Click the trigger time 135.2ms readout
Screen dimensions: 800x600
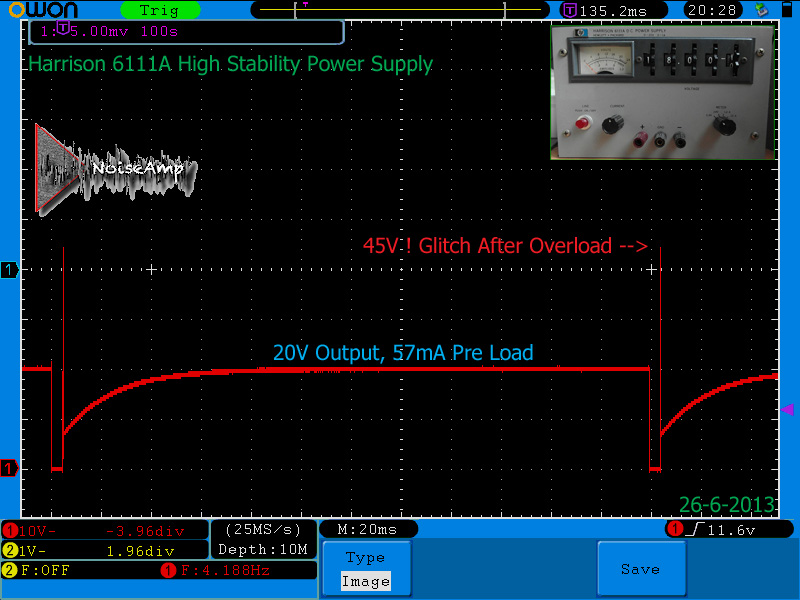[x=612, y=11]
